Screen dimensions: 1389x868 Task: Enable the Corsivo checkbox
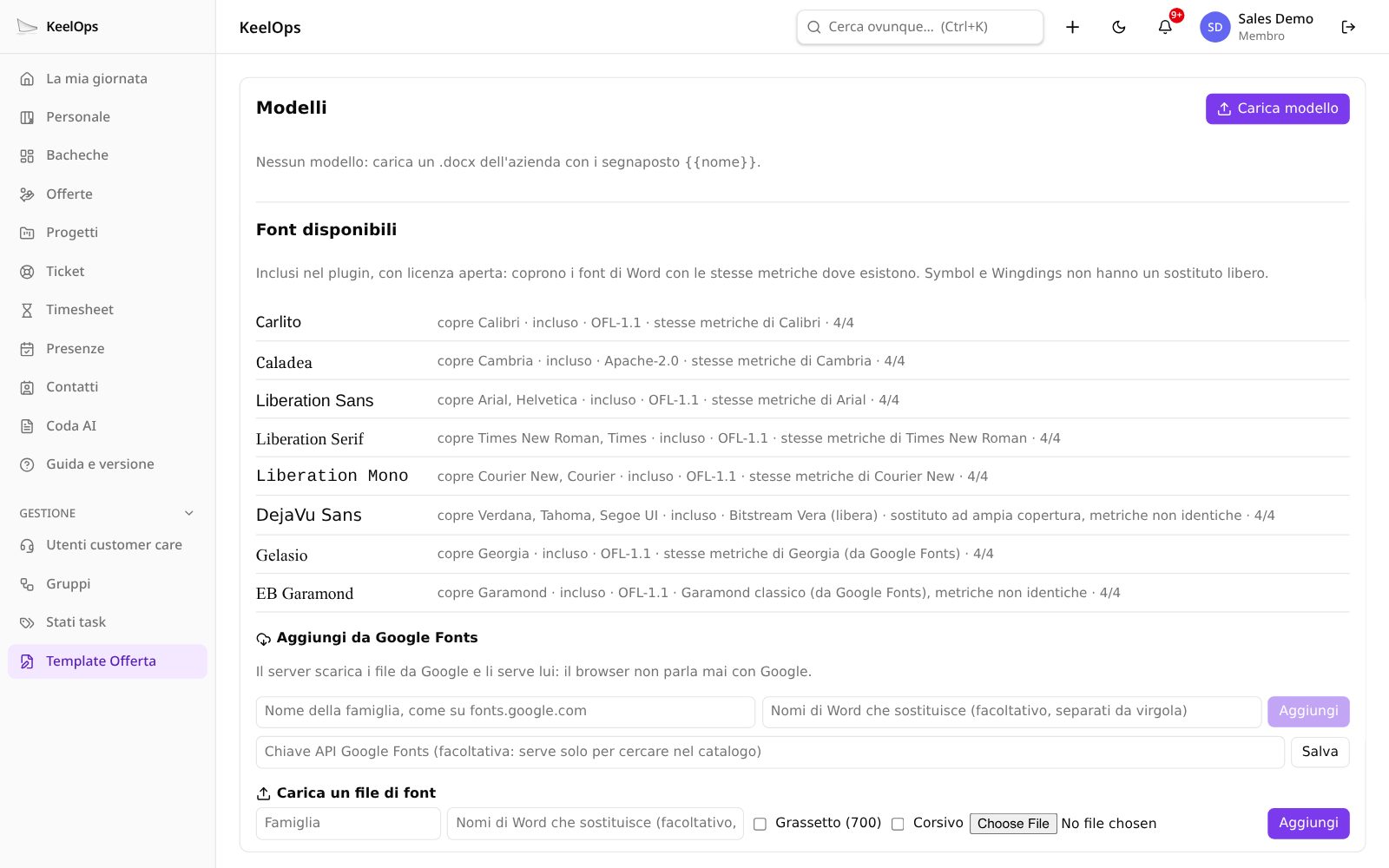pyautogui.click(x=898, y=824)
